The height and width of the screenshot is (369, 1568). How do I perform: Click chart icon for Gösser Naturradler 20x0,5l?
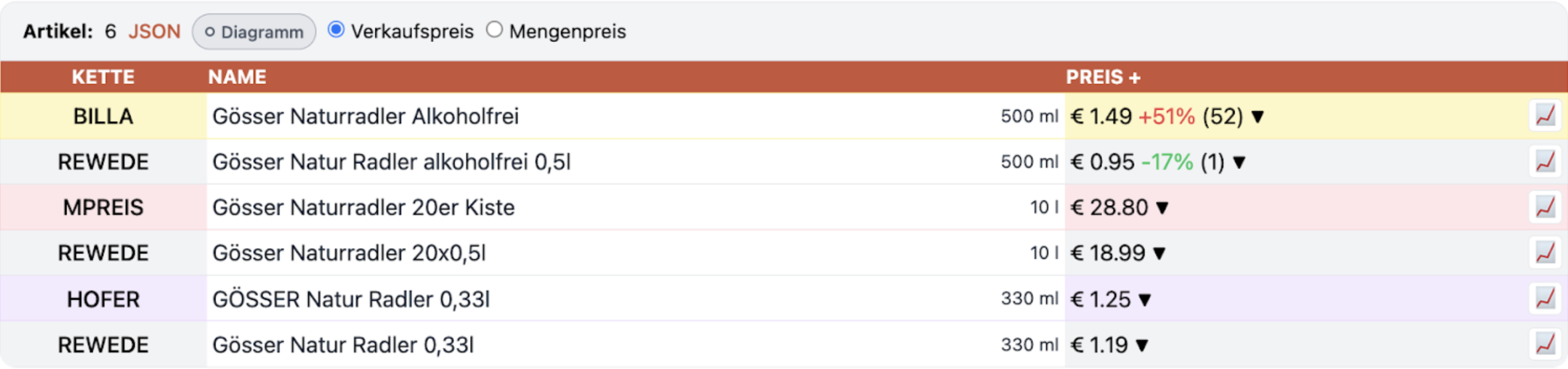click(x=1544, y=253)
